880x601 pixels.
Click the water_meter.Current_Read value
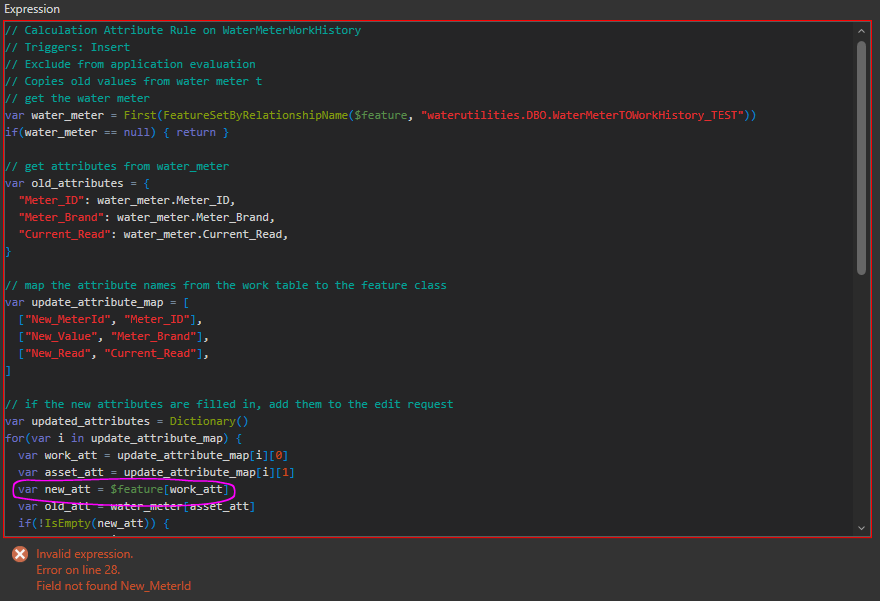(x=205, y=234)
